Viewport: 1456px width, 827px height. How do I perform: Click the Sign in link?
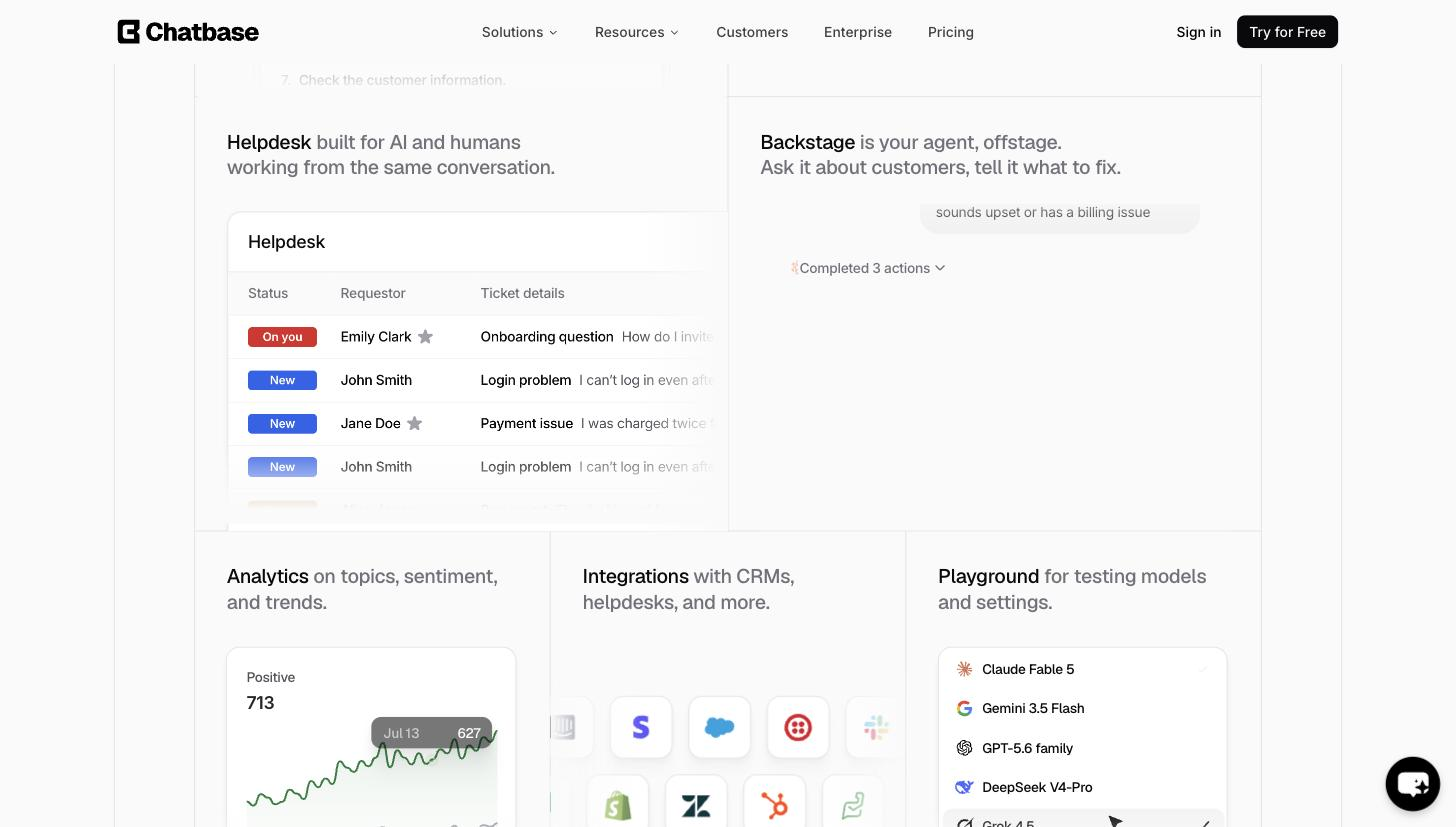tap(1198, 32)
